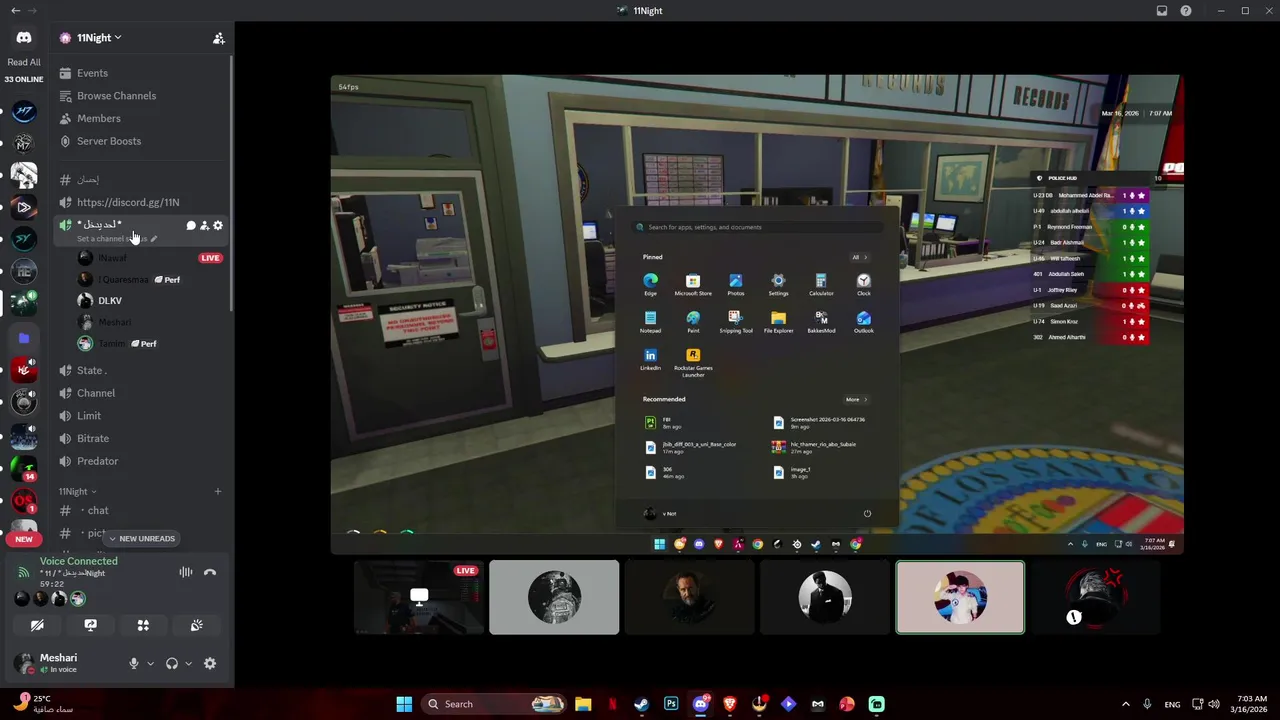Open Discord Help question mark icon
This screenshot has width=1280, height=720.
coord(1186,11)
